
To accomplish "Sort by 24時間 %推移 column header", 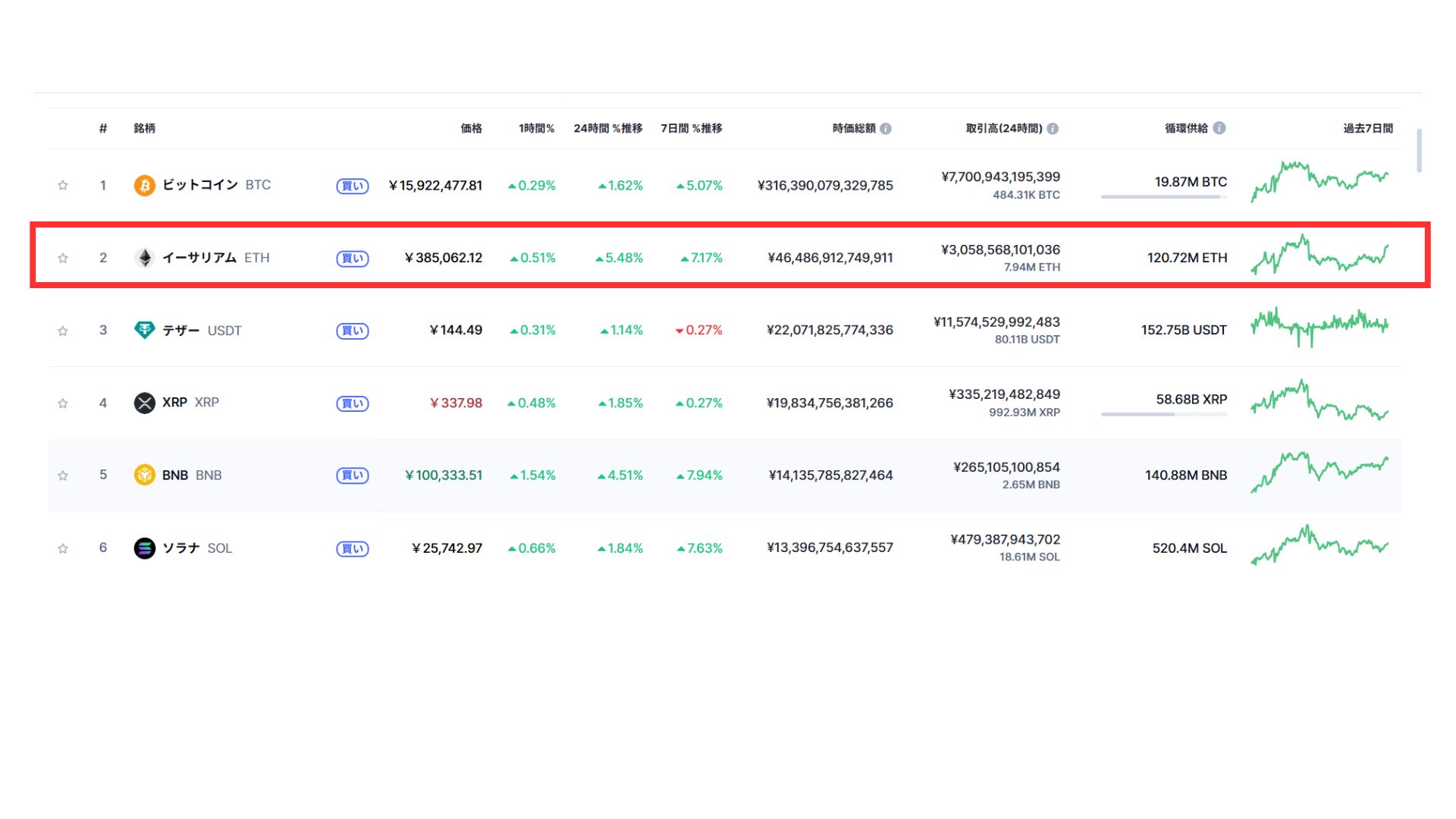I will (608, 128).
